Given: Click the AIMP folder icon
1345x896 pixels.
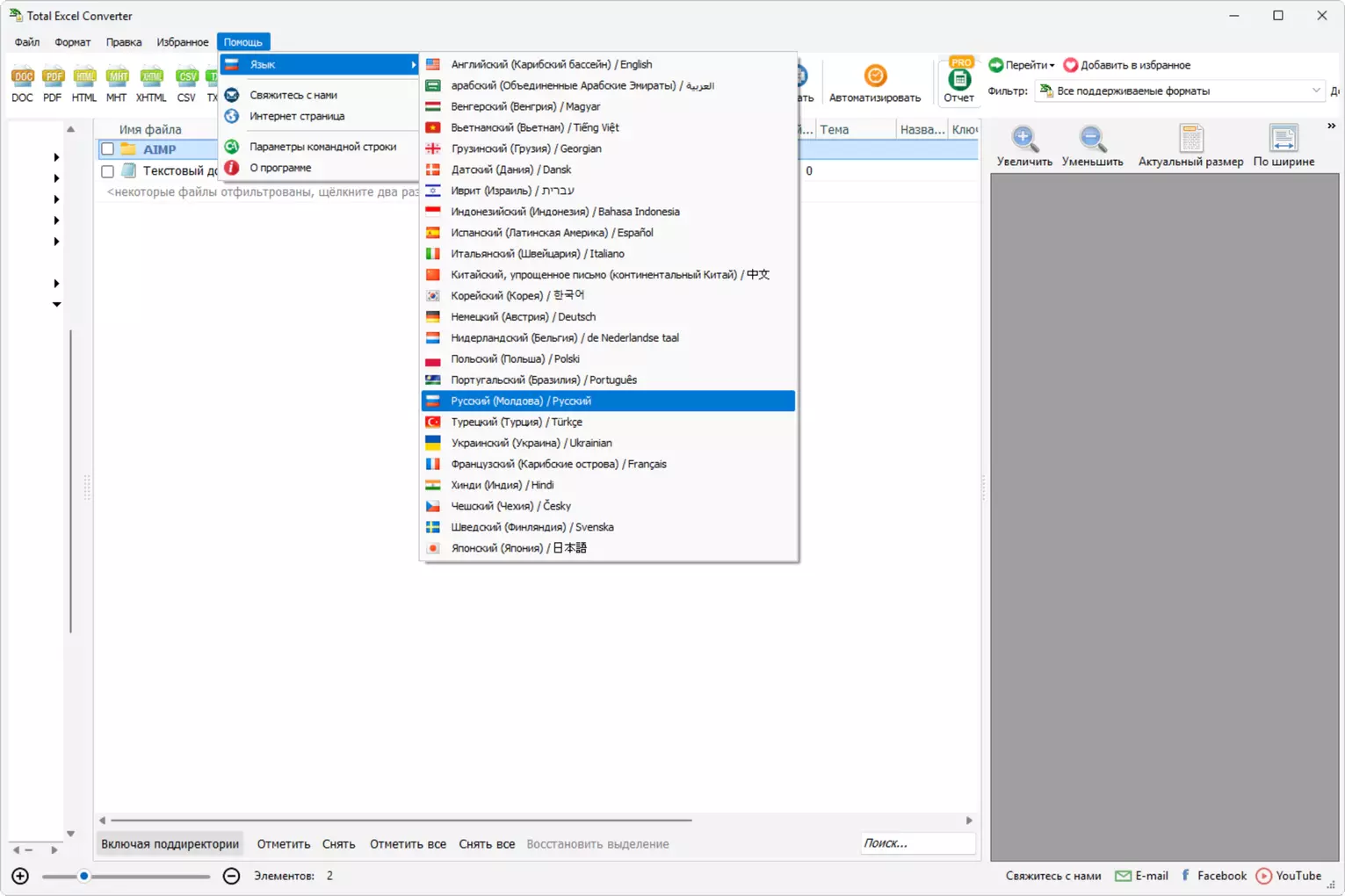Looking at the screenshot, I should pos(128,149).
